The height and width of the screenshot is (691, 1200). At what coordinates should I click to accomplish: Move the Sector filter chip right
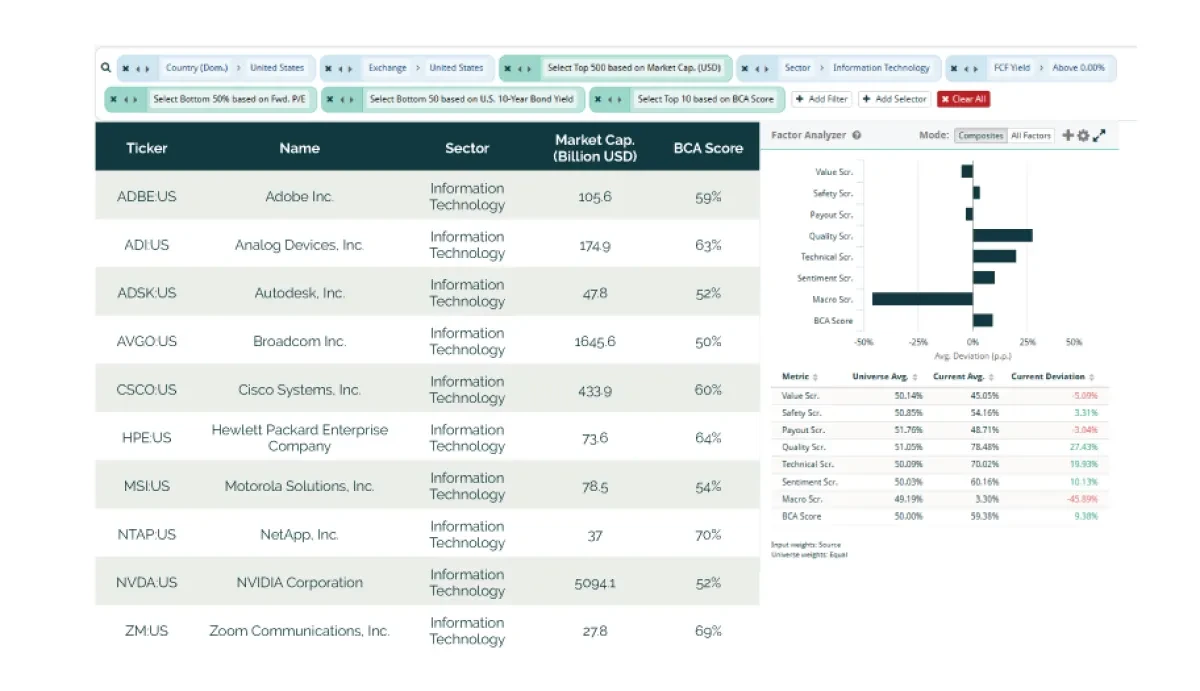767,68
